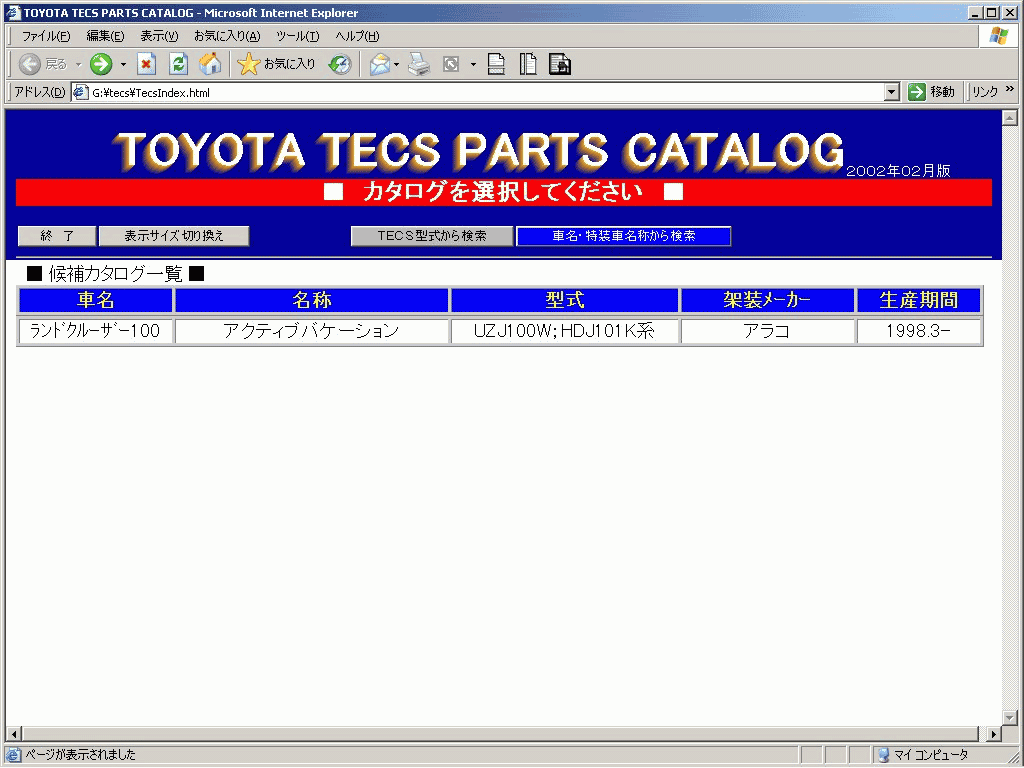Click the 生産期間 column header
Viewport: 1024px width, 768px height.
pyautogui.click(x=919, y=300)
